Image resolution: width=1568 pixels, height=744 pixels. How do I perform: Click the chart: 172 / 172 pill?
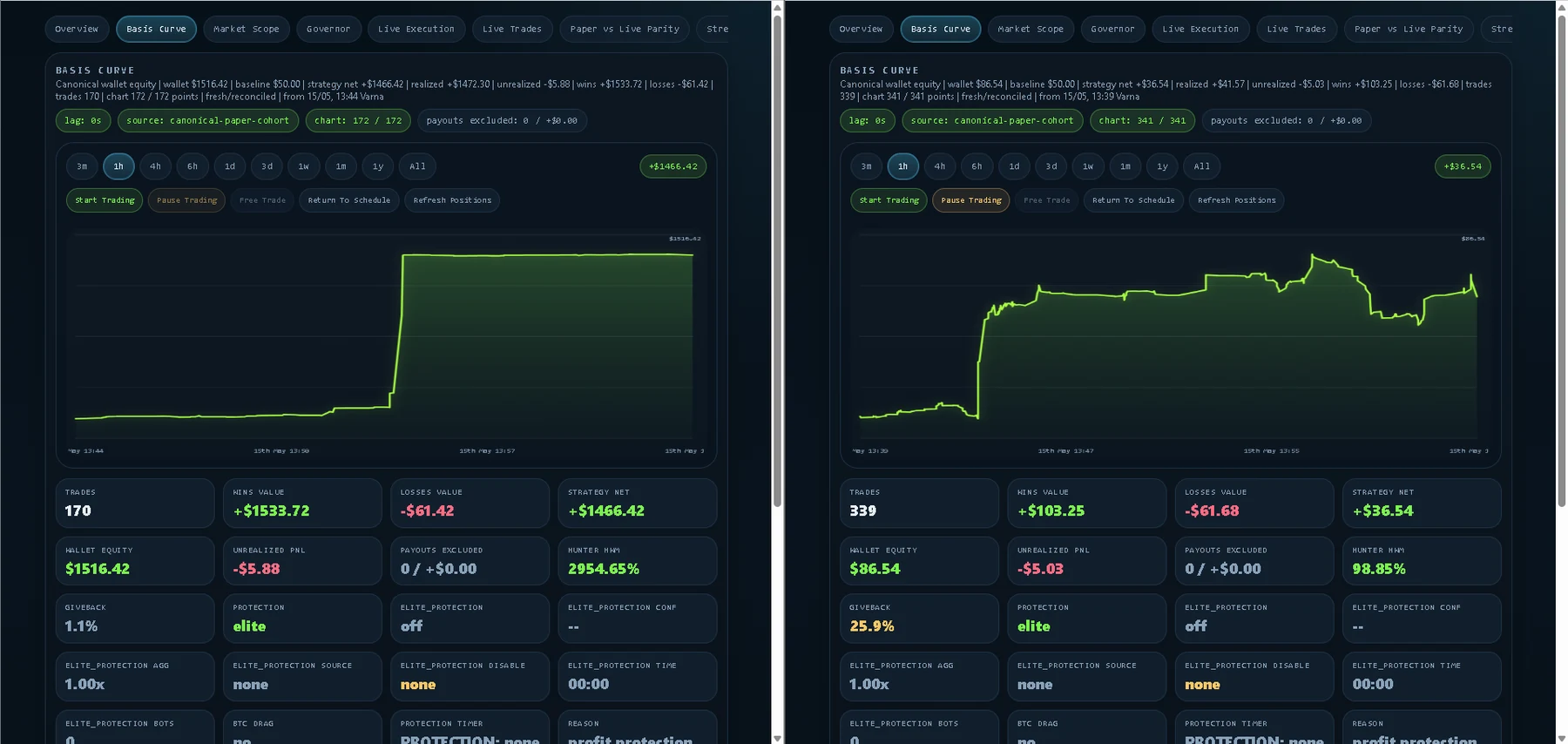click(x=358, y=120)
